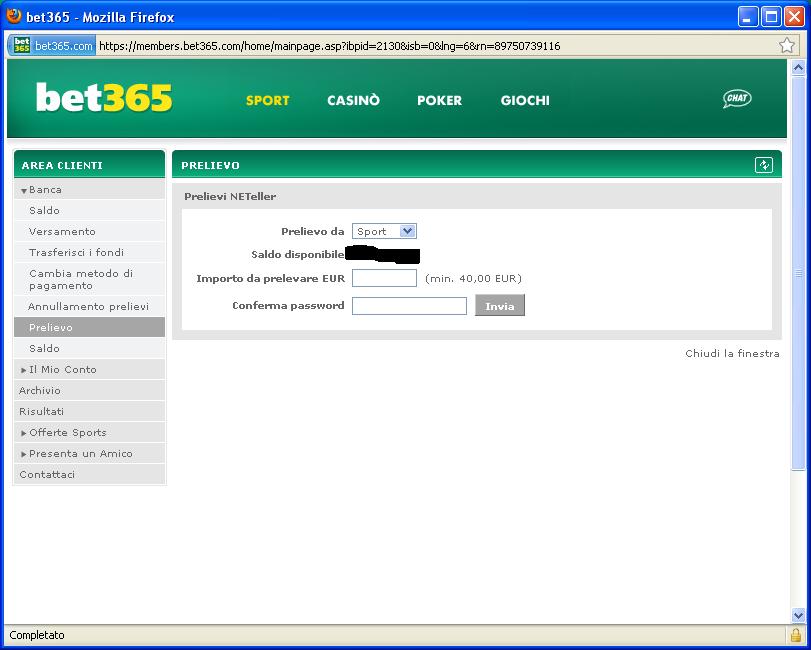Image resolution: width=811 pixels, height=650 pixels.
Task: Open the Sport tab
Action: coord(267,100)
